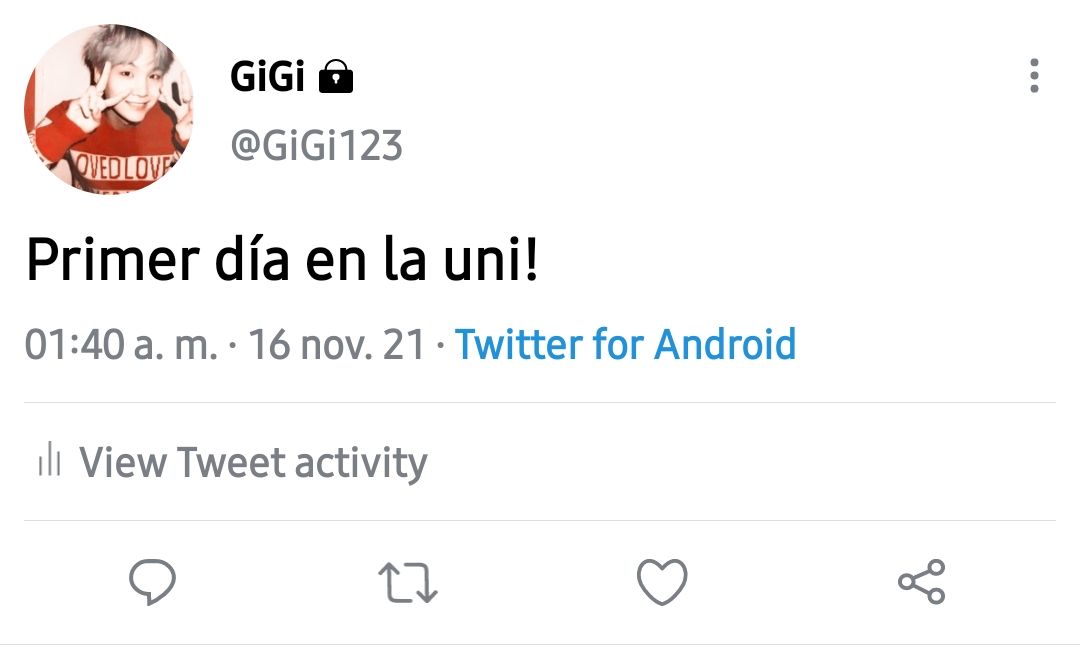Click the 01:40 a. m. timestamp
Screen dimensions: 1080x659
(x=121, y=344)
